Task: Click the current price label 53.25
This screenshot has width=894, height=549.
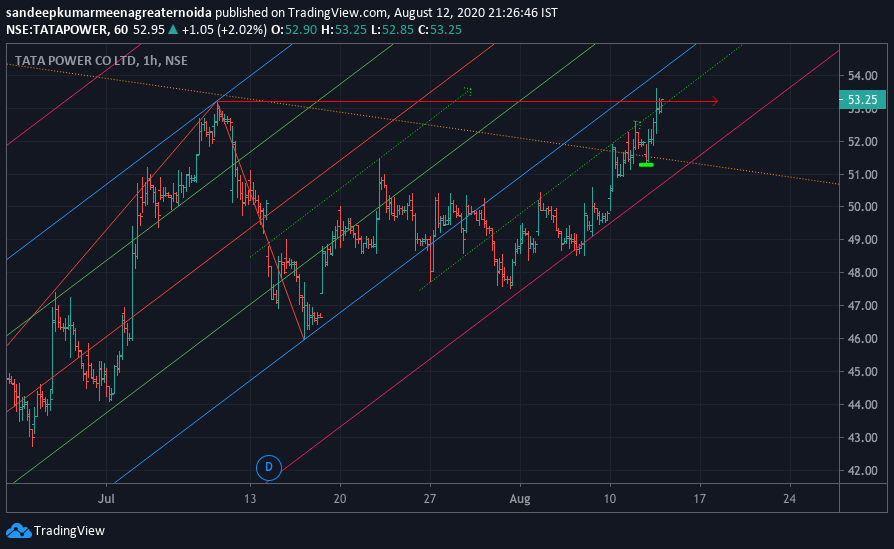Action: pyautogui.click(x=863, y=100)
